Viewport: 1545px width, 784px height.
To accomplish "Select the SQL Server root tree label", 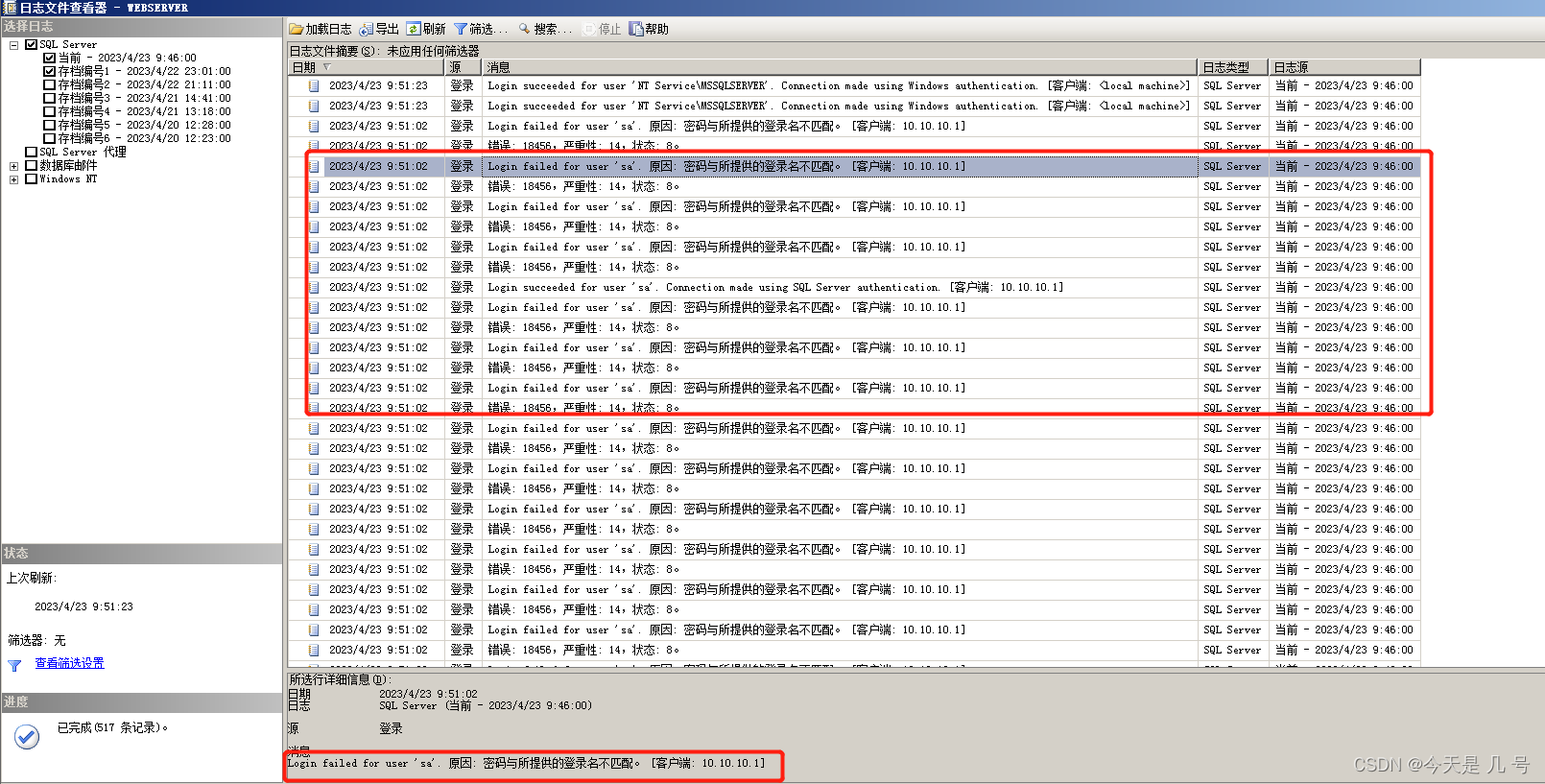I will click(68, 44).
